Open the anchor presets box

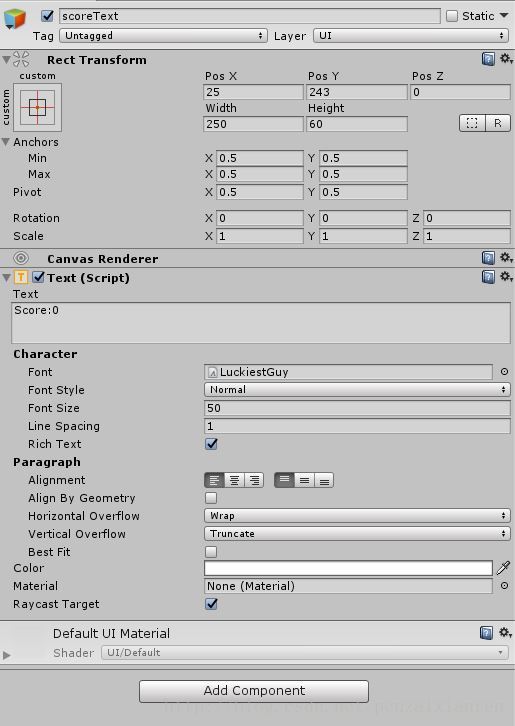click(38, 107)
